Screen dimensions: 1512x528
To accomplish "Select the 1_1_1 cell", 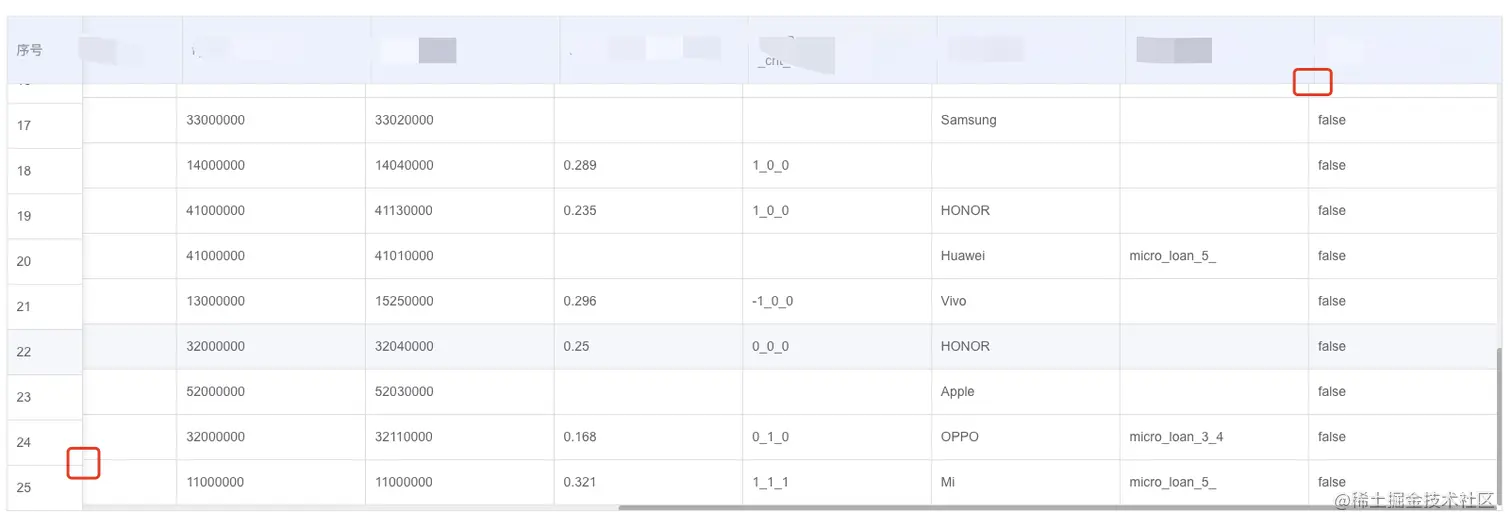I will pos(770,482).
